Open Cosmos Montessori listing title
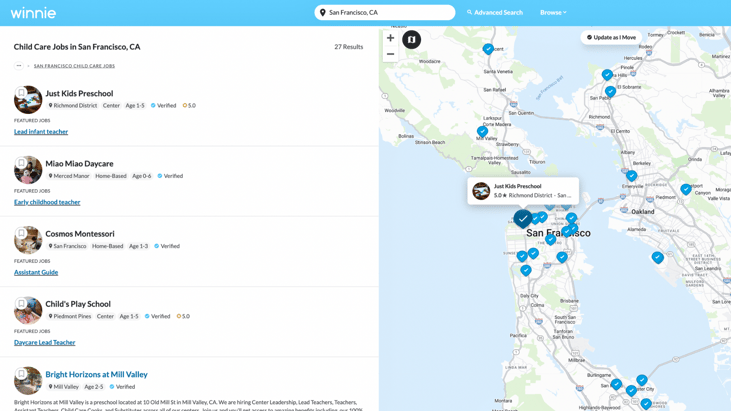 click(x=80, y=233)
